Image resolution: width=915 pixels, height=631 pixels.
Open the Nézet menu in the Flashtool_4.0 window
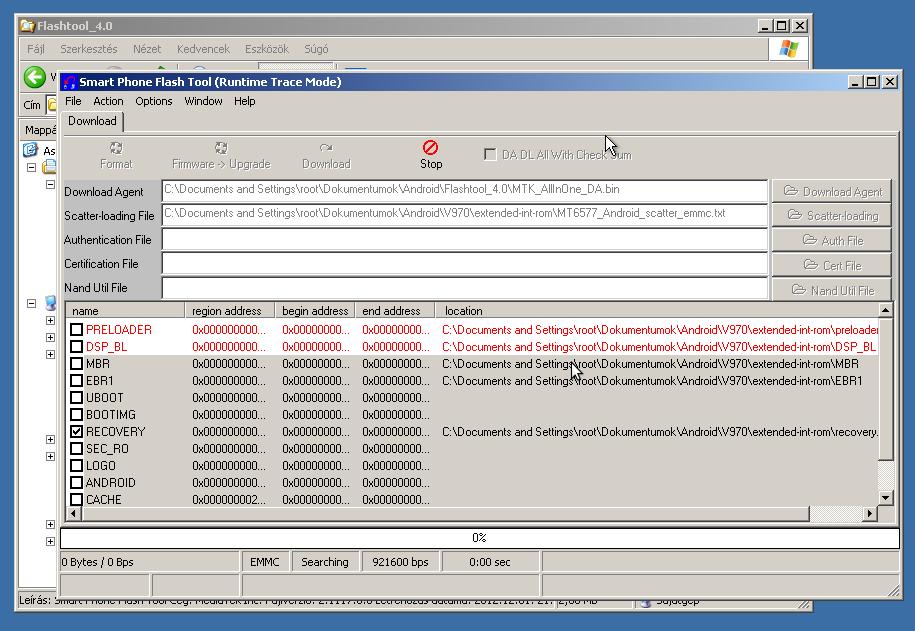coord(146,49)
